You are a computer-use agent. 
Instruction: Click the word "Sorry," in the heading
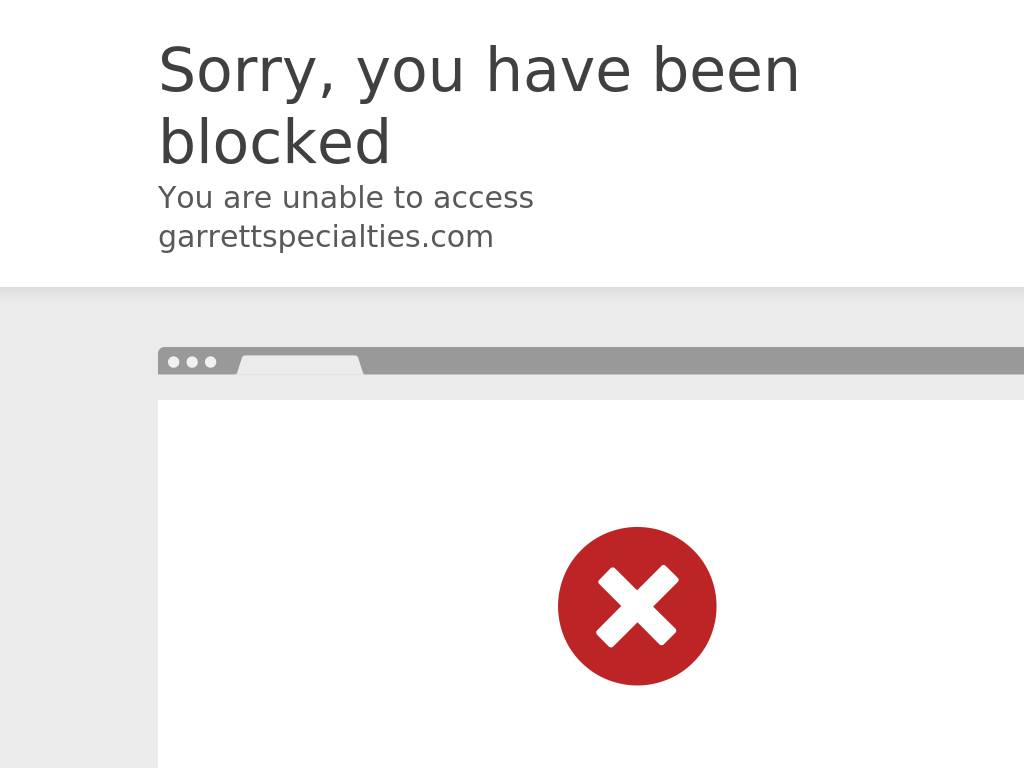tap(247, 72)
